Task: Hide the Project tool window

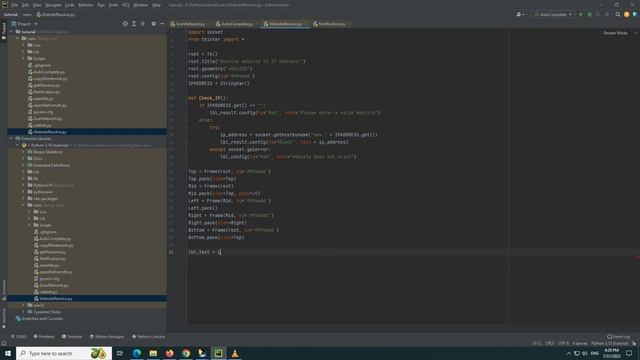Action: pos(162,24)
